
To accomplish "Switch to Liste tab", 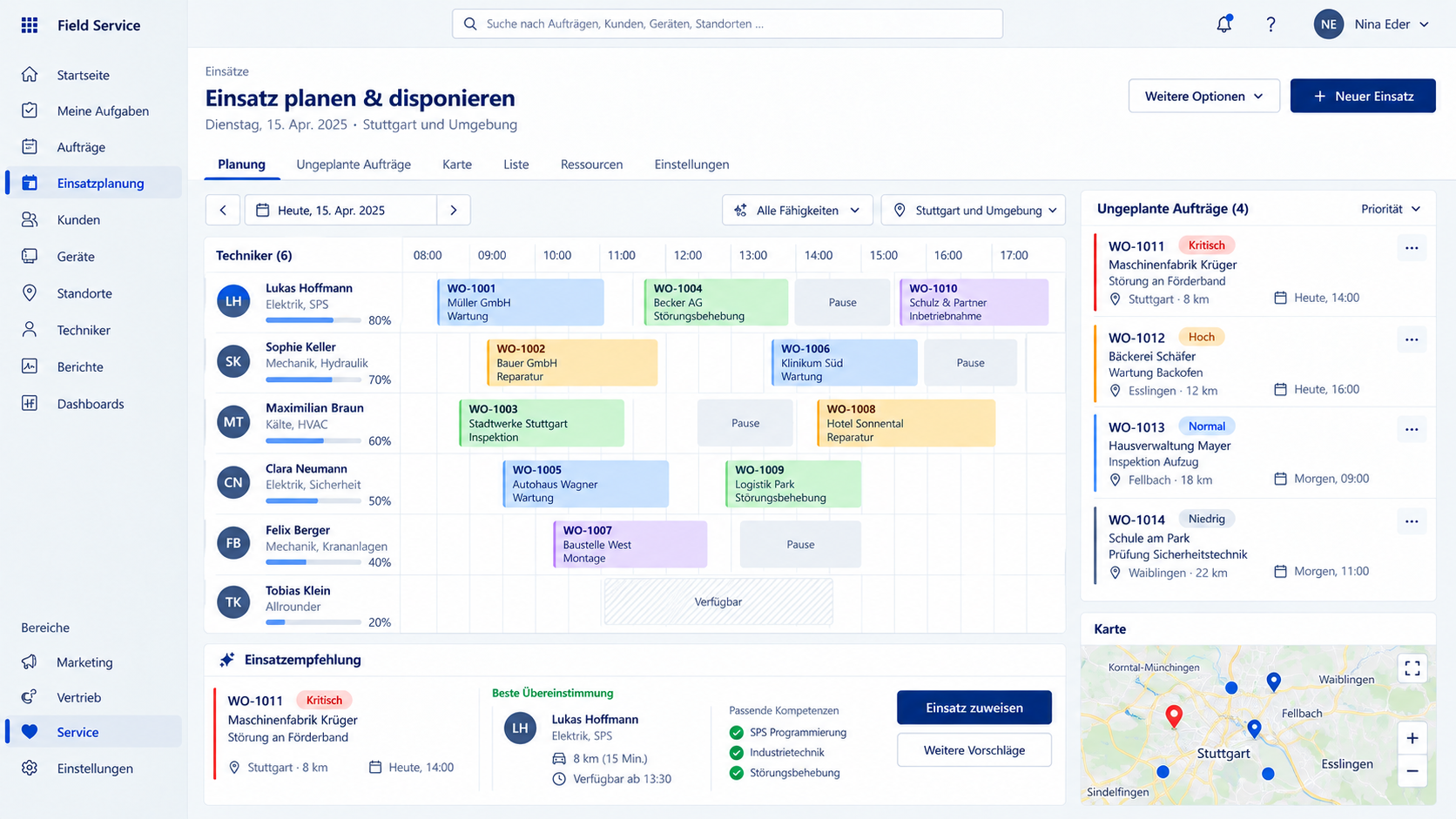I will (x=516, y=164).
